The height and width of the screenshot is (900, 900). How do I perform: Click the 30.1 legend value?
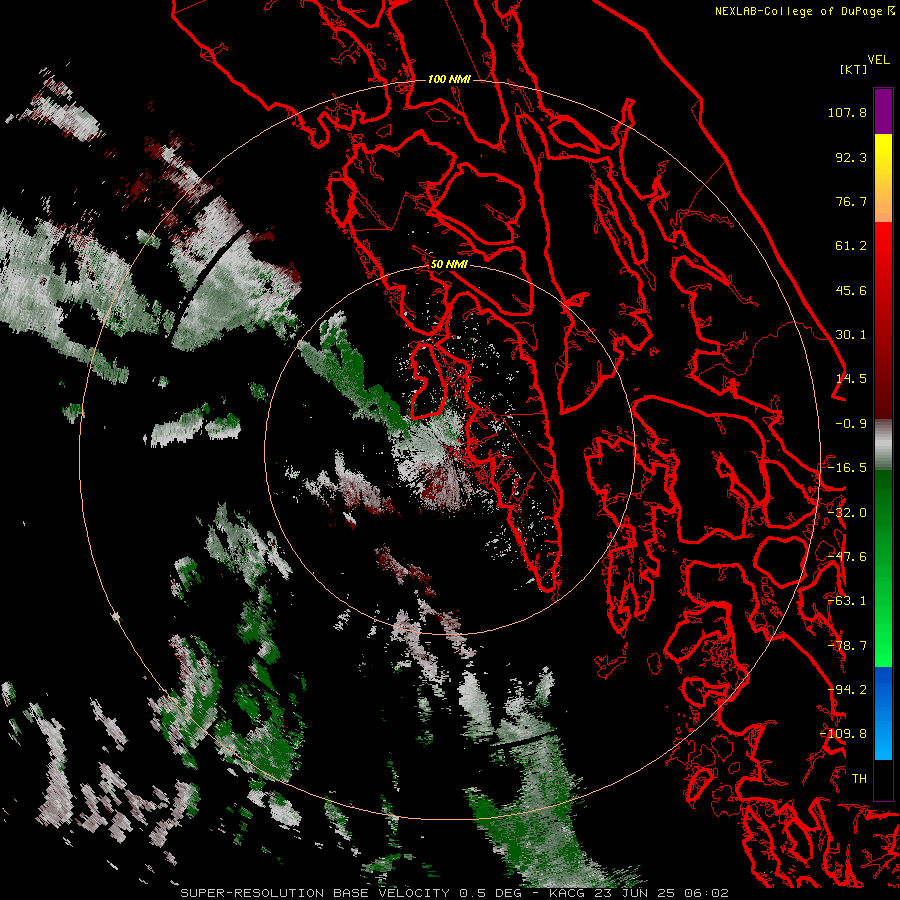(x=851, y=335)
